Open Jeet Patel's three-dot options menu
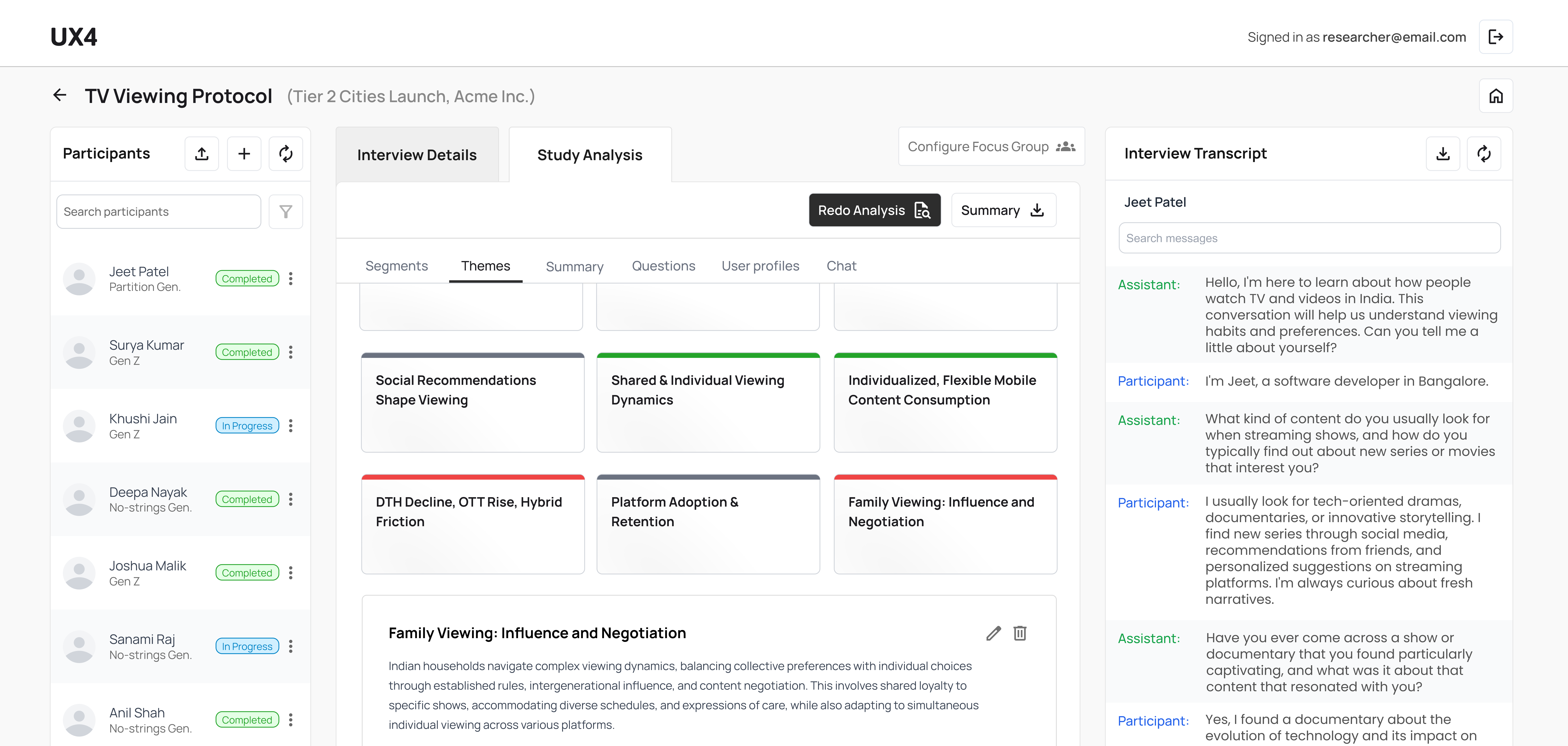Screen dimensions: 1568x746 (291, 278)
